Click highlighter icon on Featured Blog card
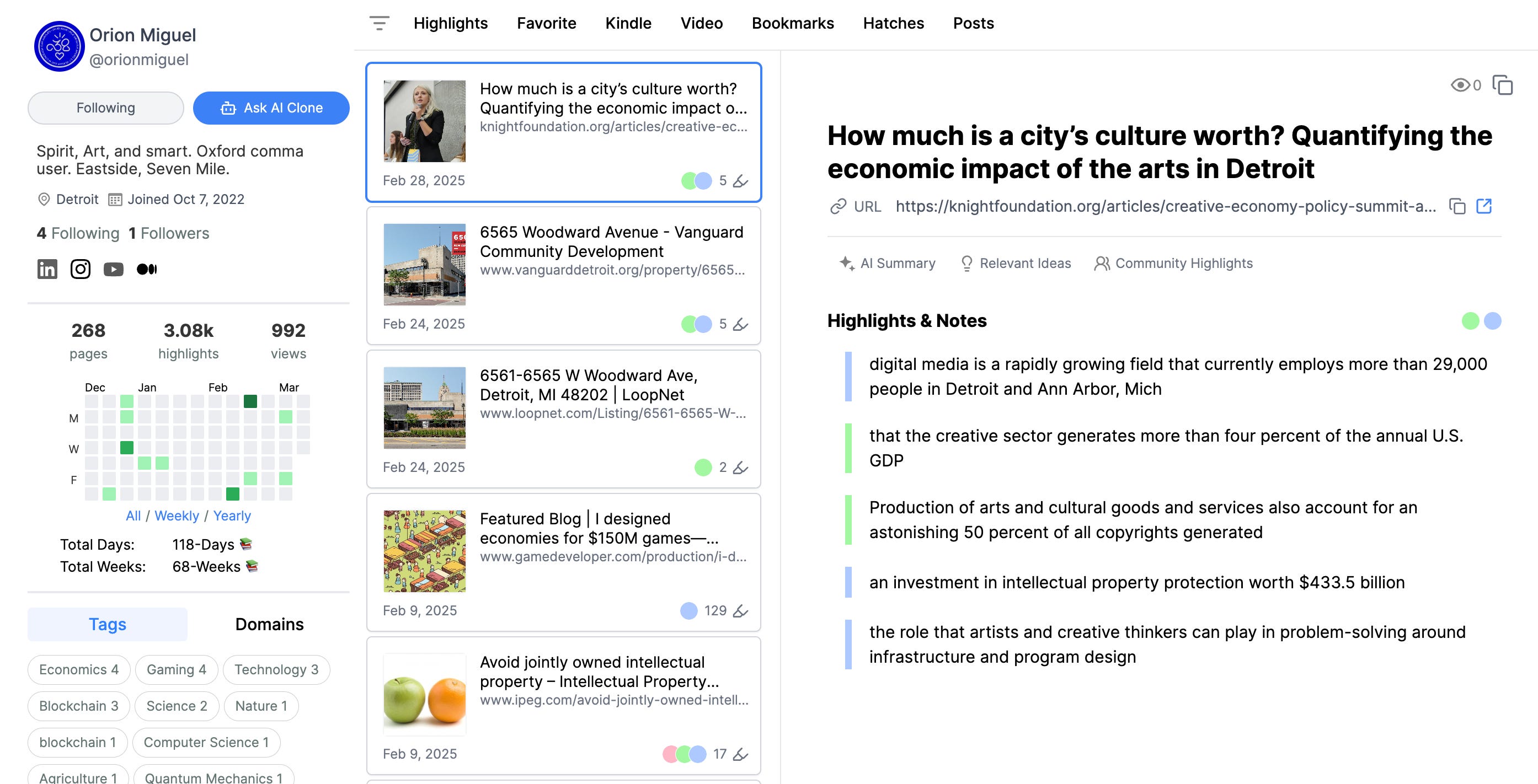This screenshot has height=784, width=1538. point(740,610)
